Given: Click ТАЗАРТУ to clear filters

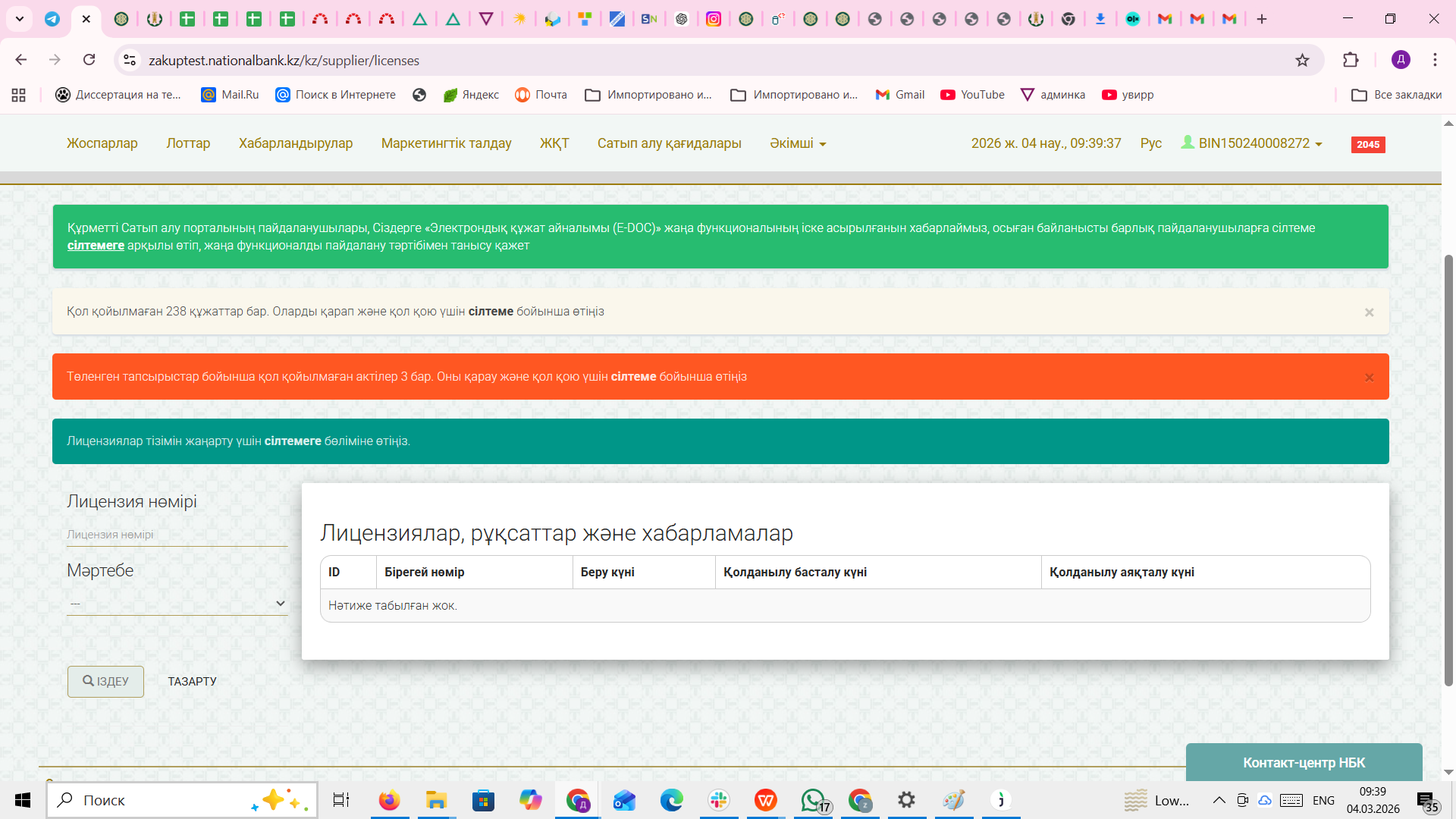Looking at the screenshot, I should pos(192,682).
